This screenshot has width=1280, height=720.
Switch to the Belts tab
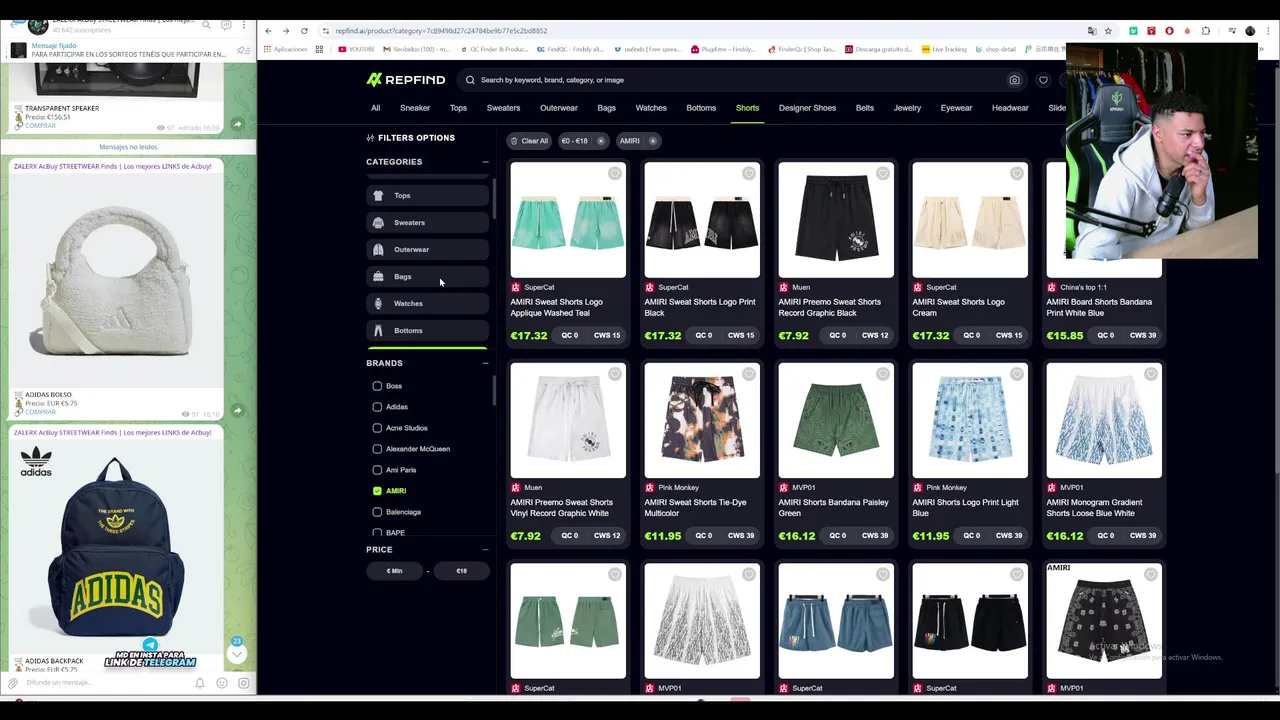click(865, 108)
